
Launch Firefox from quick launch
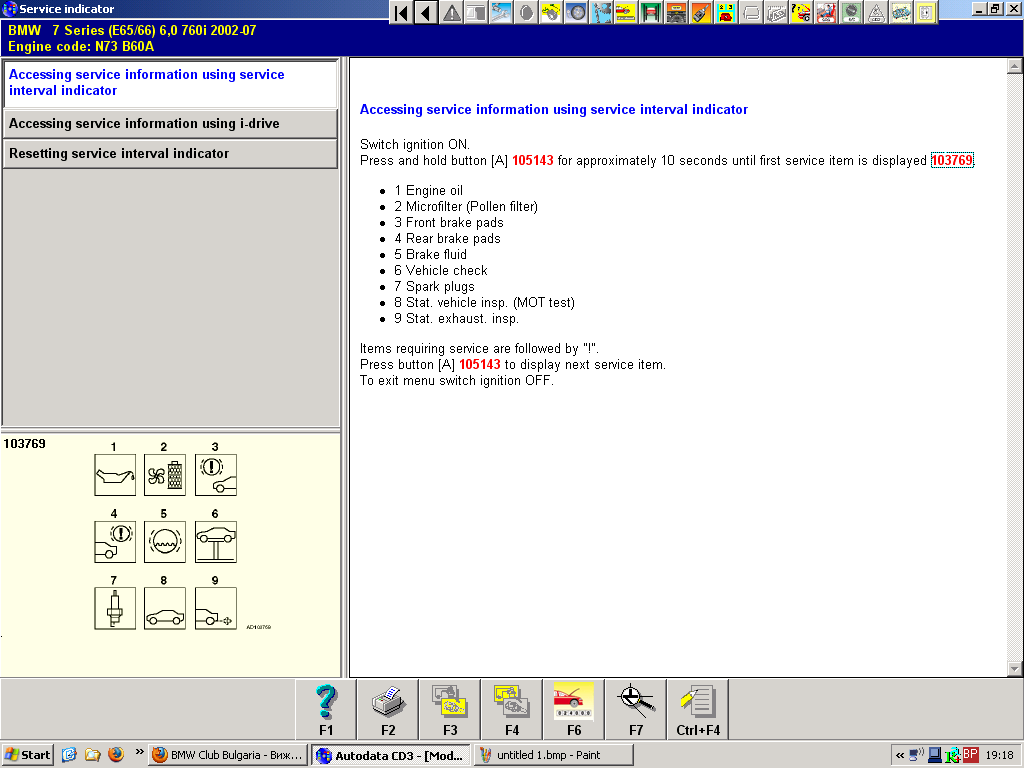click(x=116, y=755)
